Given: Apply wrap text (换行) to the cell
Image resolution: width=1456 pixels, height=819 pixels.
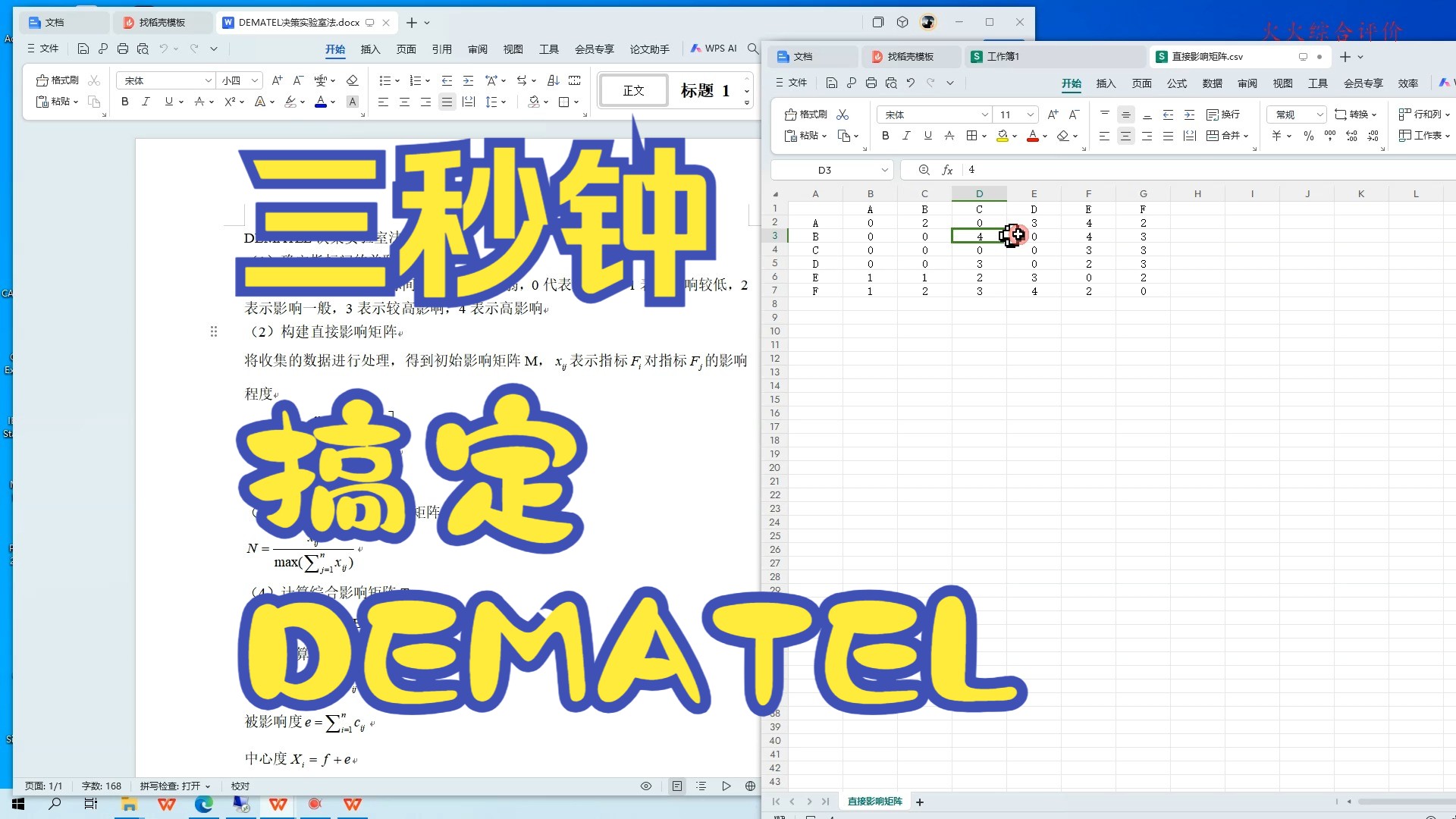Looking at the screenshot, I should pyautogui.click(x=1227, y=114).
